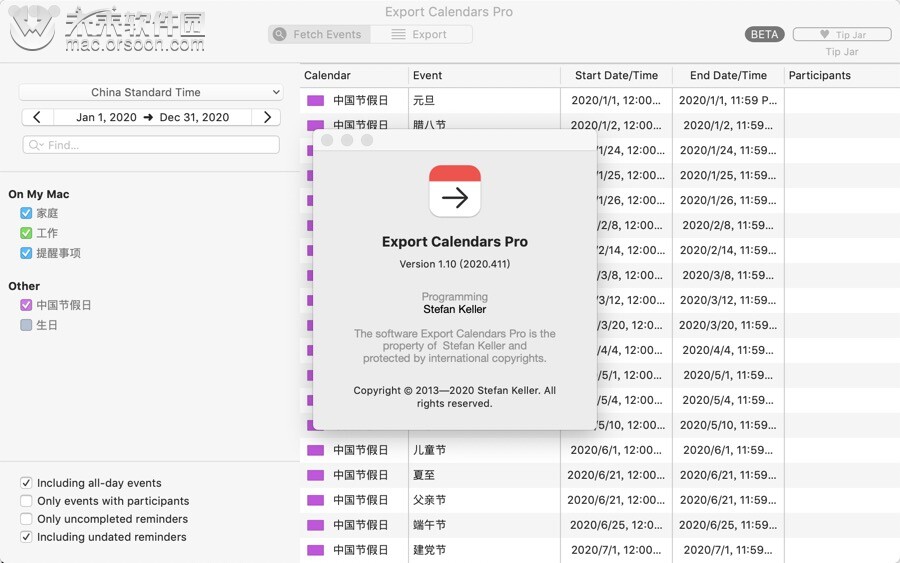Click Export Calendars Pro icon in About window
Viewport: 900px width, 563px height.
(x=455, y=191)
